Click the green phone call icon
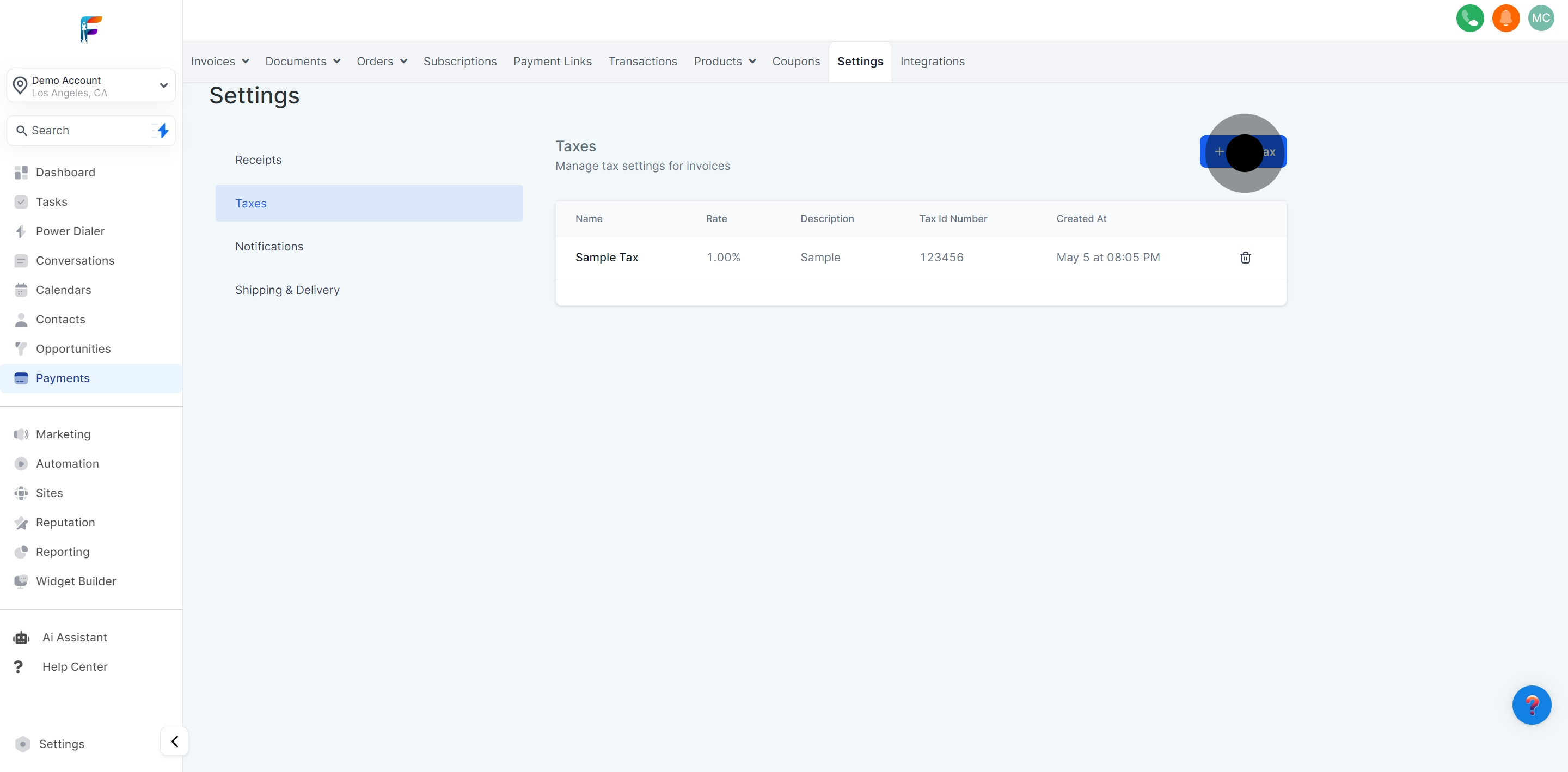Image resolution: width=1568 pixels, height=772 pixels. point(1469,19)
